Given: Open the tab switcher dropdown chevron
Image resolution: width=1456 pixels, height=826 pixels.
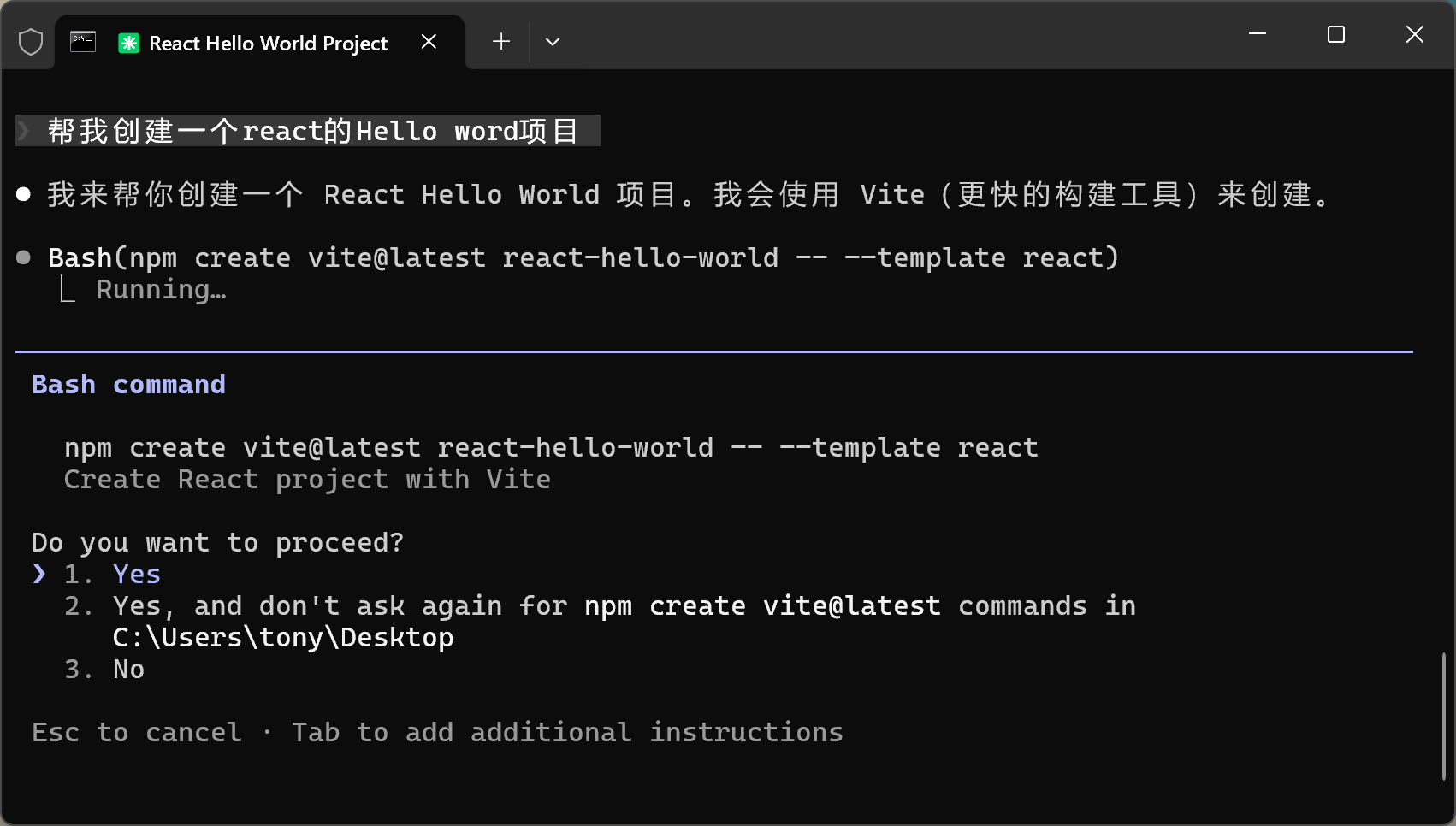Looking at the screenshot, I should click(552, 41).
